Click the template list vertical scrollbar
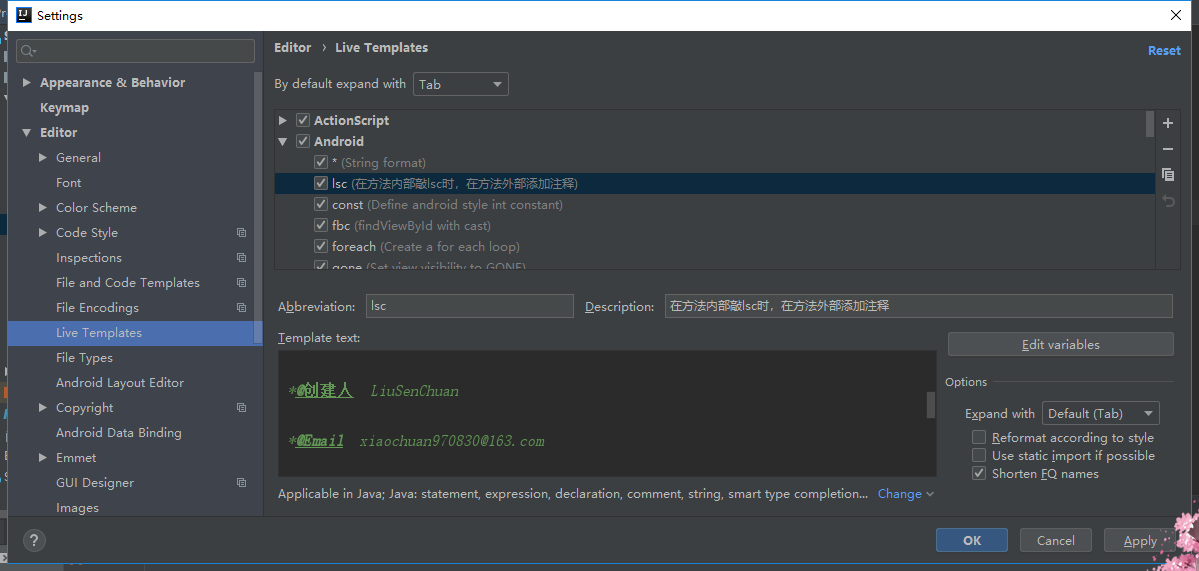The image size is (1199, 571). [1150, 125]
